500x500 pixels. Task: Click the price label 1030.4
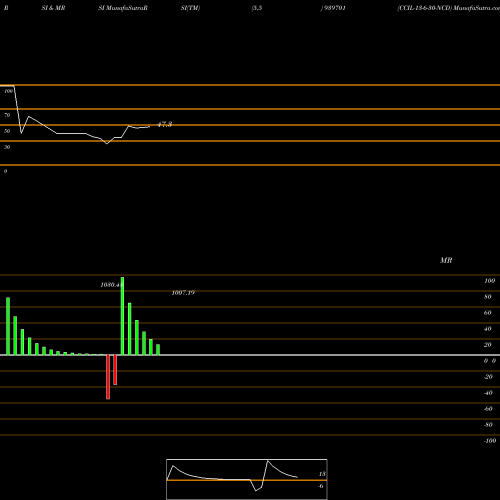pos(112,285)
